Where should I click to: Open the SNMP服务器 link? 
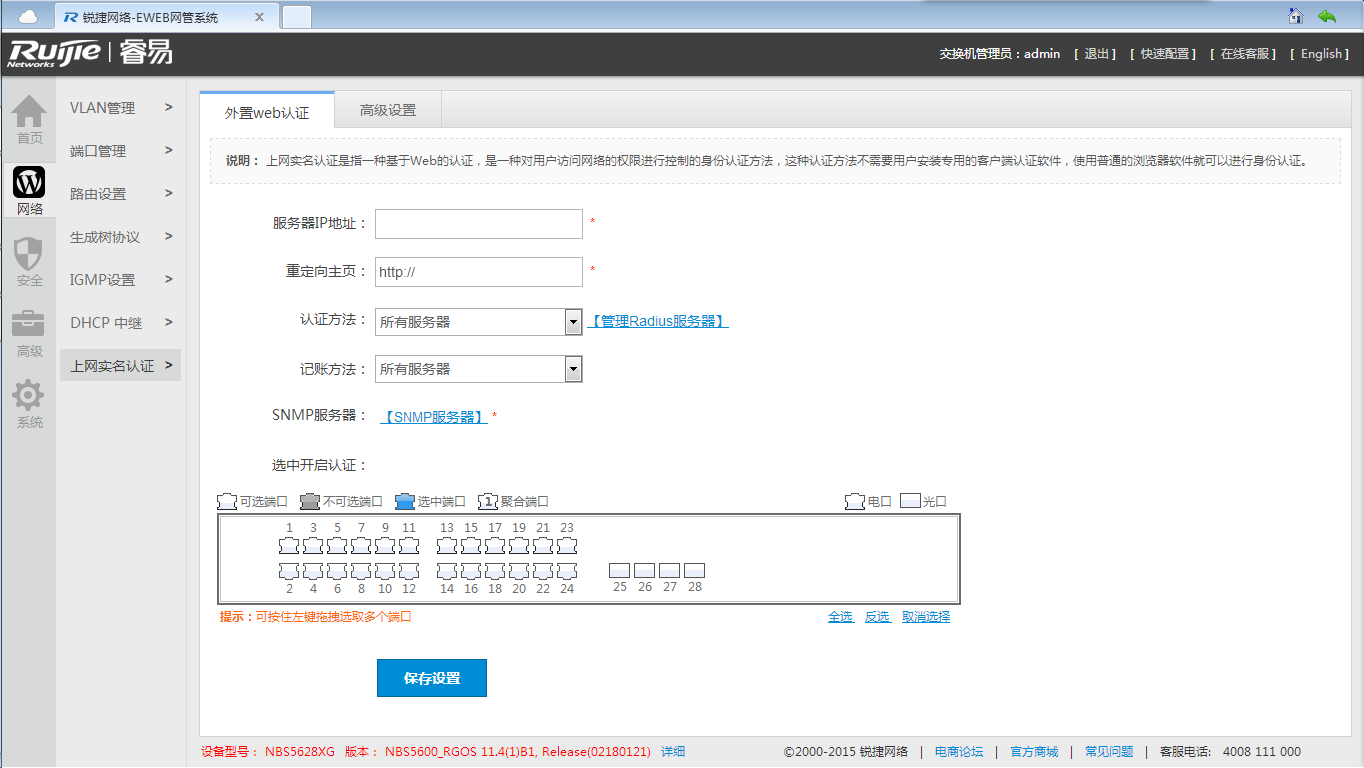click(x=434, y=417)
